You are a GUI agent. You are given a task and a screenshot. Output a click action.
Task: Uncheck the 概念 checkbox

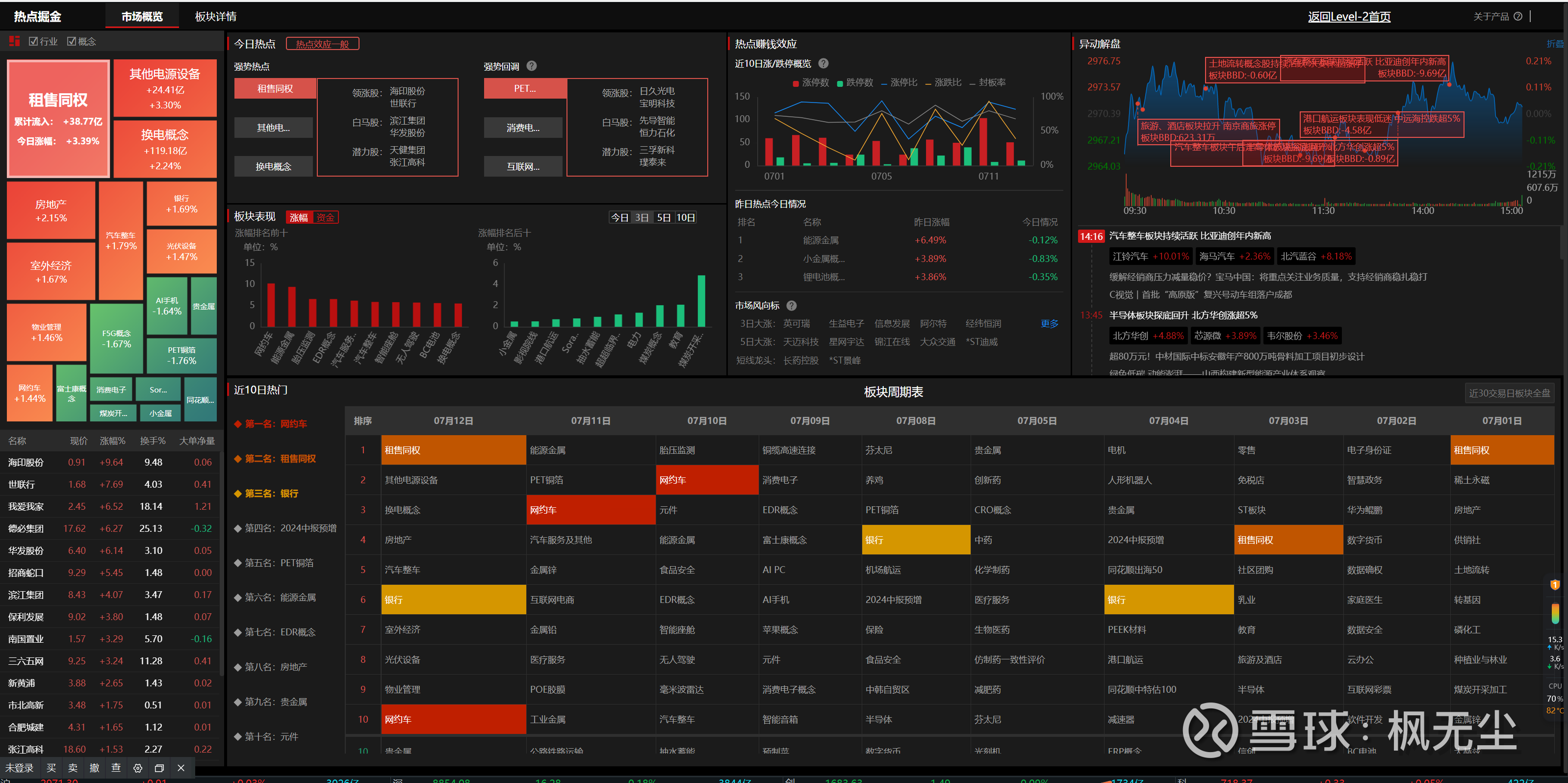tap(72, 41)
